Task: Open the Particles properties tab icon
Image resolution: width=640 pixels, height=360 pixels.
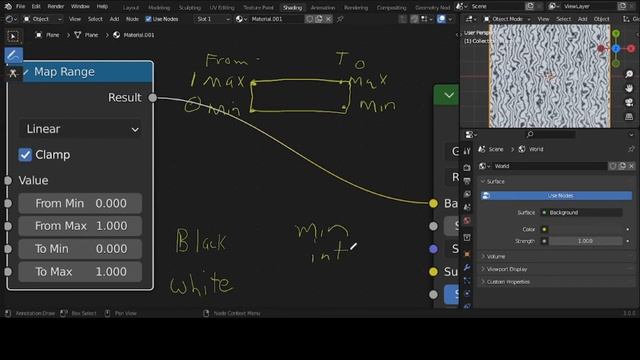Action: pos(467,280)
